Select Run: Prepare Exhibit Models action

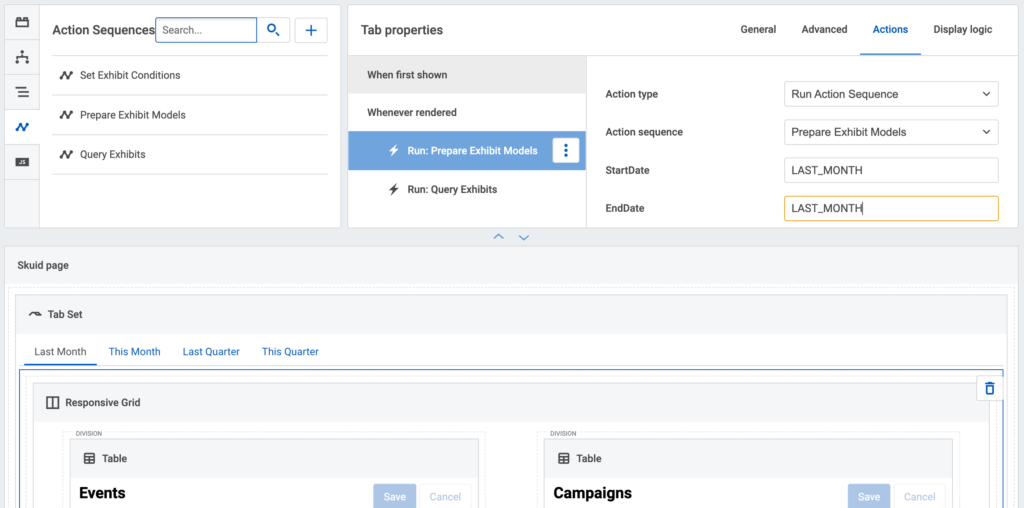coord(467,151)
